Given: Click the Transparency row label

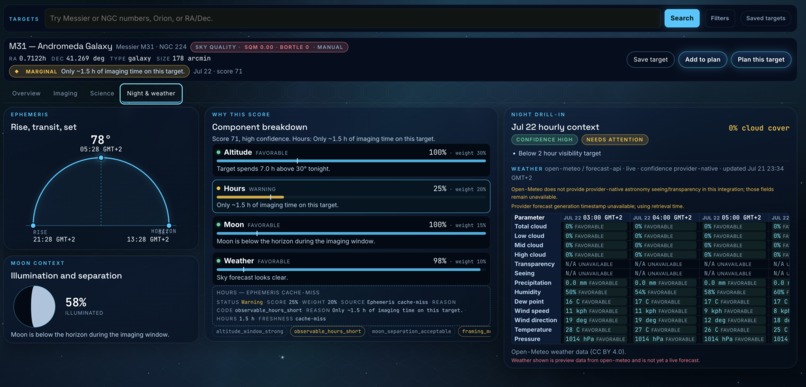Looking at the screenshot, I should coord(534,264).
